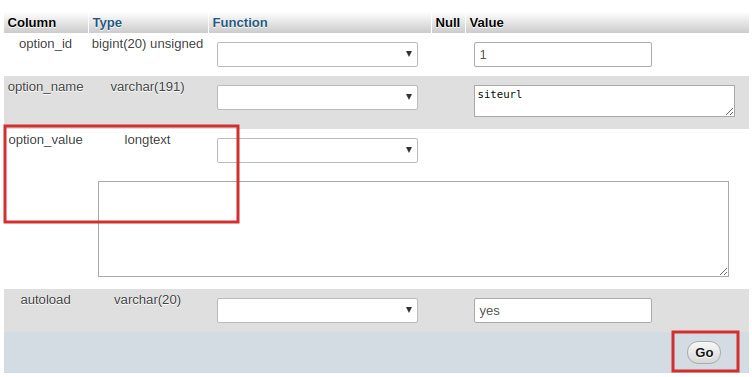Open the option_value Function dropdown
The image size is (752, 377).
[317, 150]
